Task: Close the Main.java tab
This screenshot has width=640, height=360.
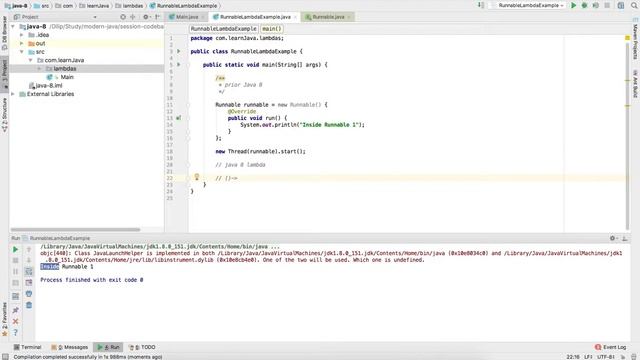Action: [202, 17]
